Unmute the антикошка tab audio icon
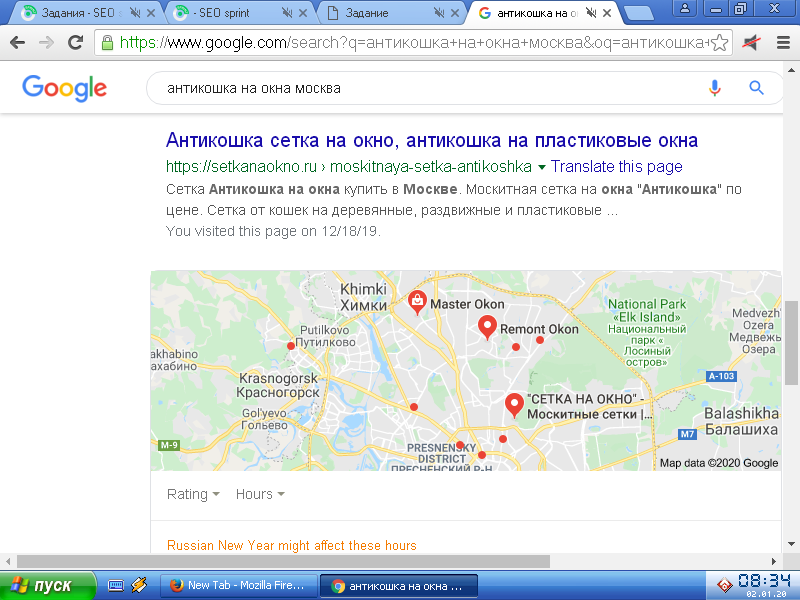800x600 pixels. (x=591, y=13)
